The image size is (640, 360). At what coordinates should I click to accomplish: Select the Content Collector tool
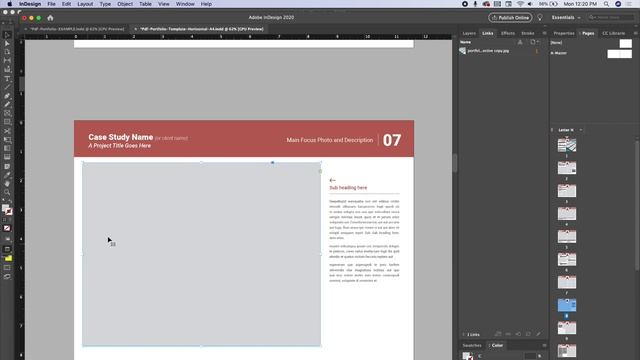tap(7, 69)
